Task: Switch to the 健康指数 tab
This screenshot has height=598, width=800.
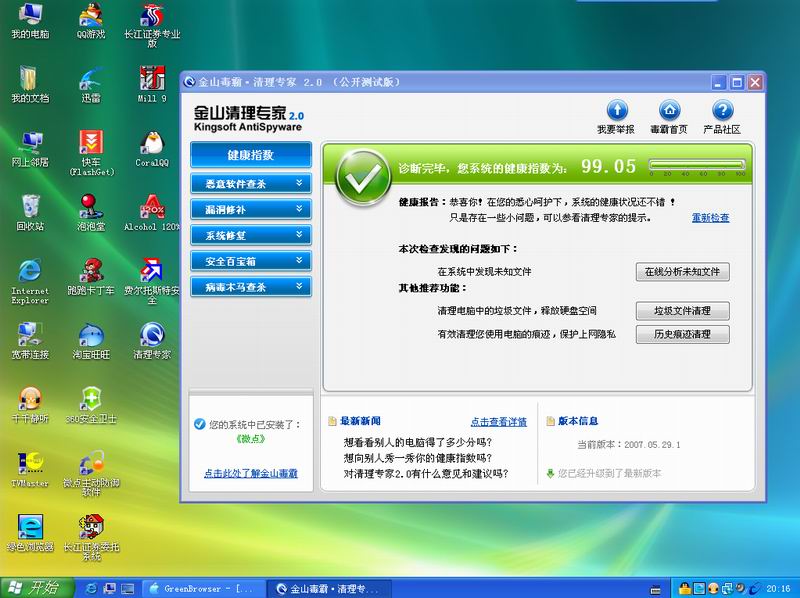Action: click(251, 155)
